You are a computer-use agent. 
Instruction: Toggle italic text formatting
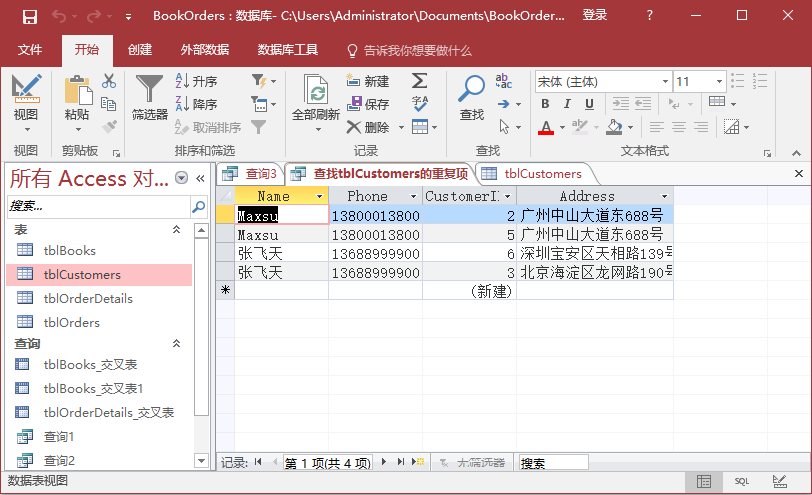click(566, 104)
